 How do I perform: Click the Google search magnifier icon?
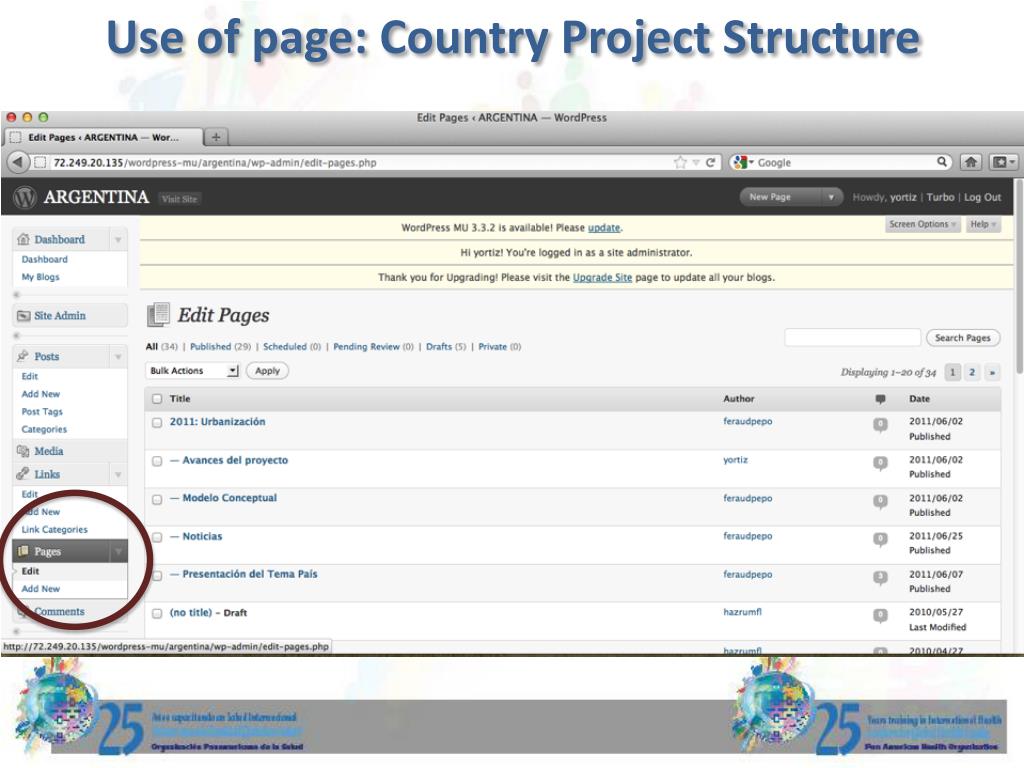click(942, 161)
